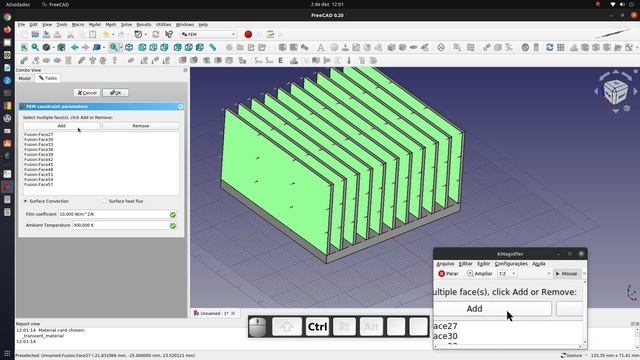Click the Remove faces button
This screenshot has height=360, width=640.
click(141, 126)
